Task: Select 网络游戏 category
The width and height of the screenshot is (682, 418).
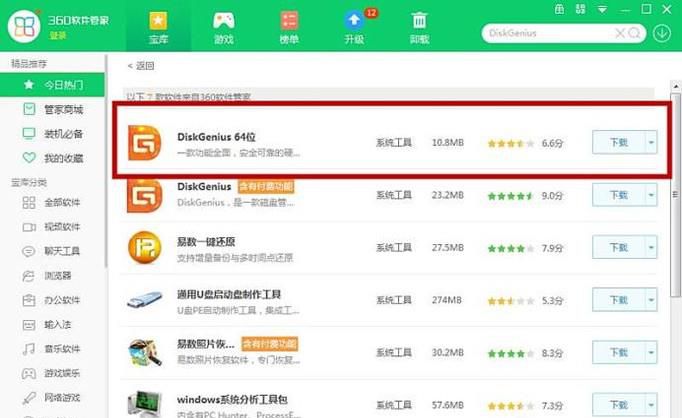Action: tap(52, 398)
